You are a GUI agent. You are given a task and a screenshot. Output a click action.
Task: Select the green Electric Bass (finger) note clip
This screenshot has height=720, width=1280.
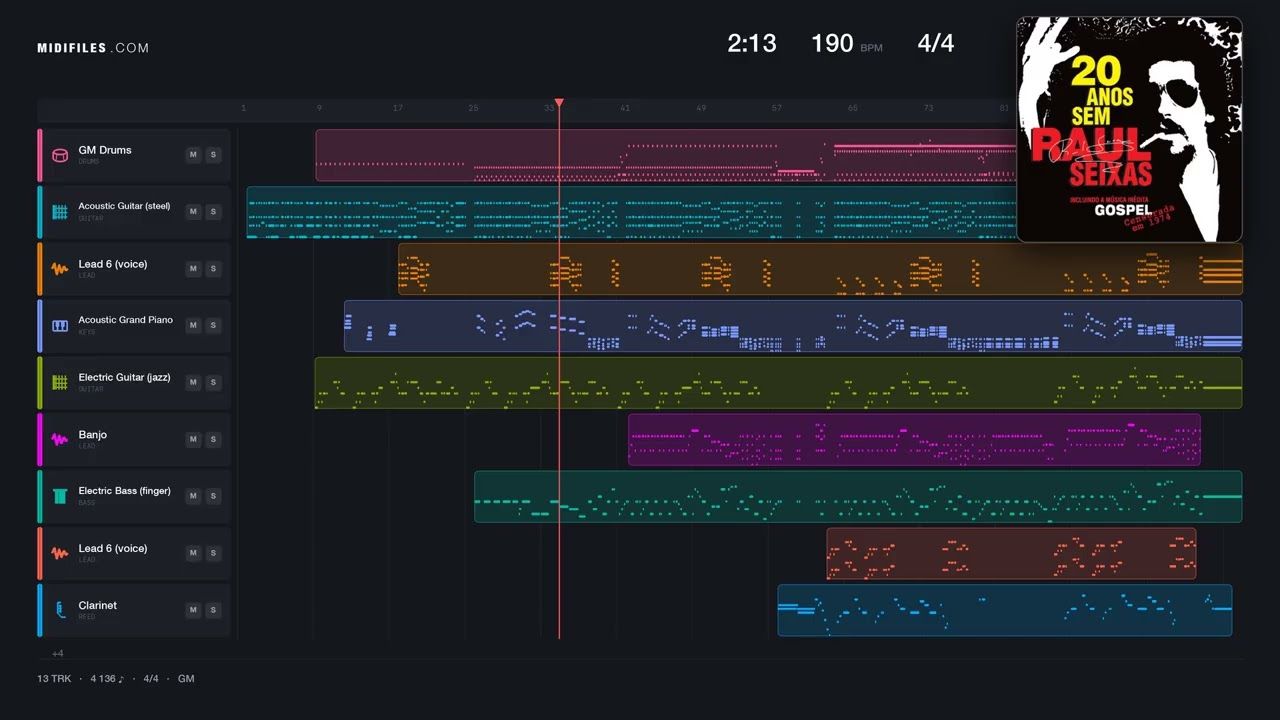[858, 497]
